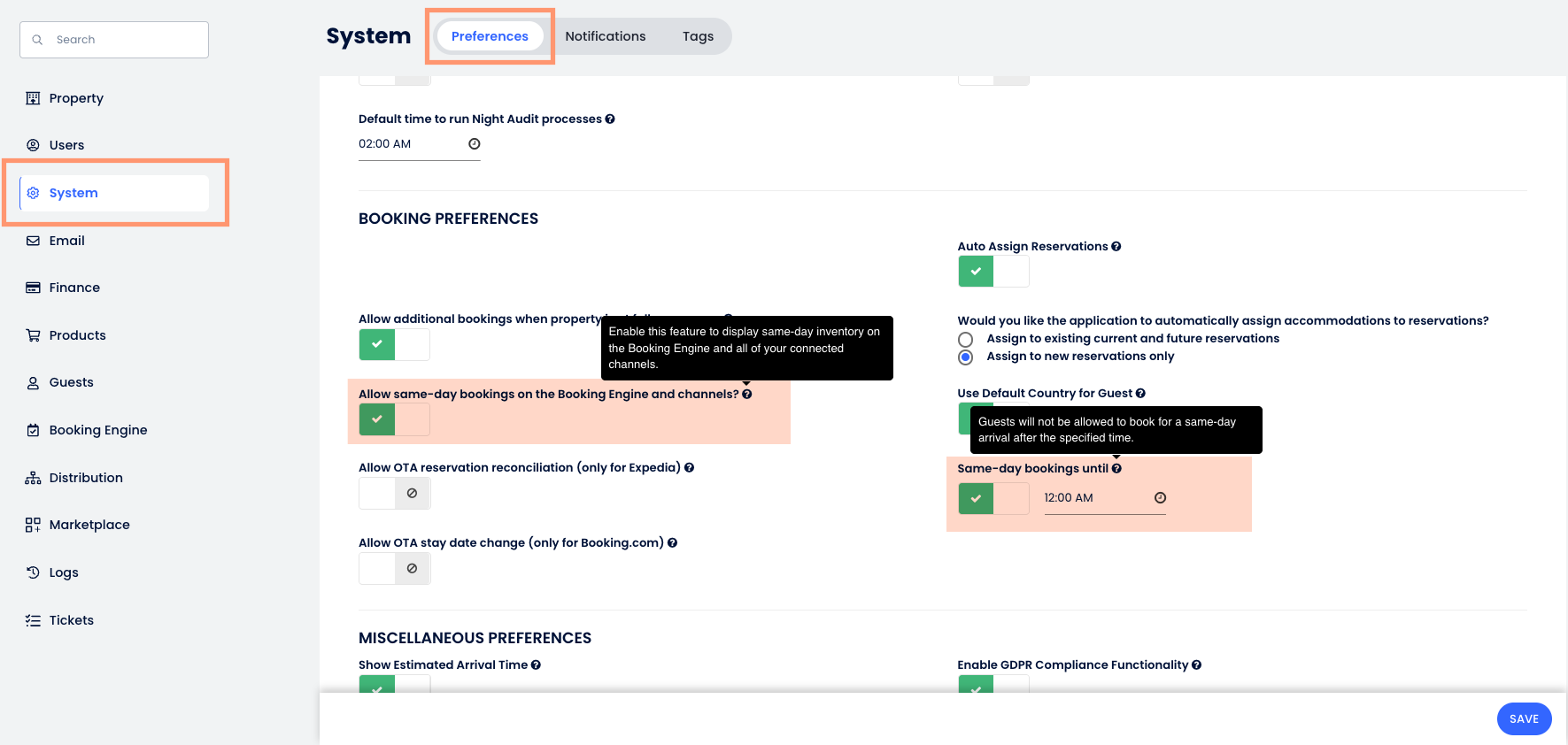Open the Tags tab

click(x=698, y=36)
